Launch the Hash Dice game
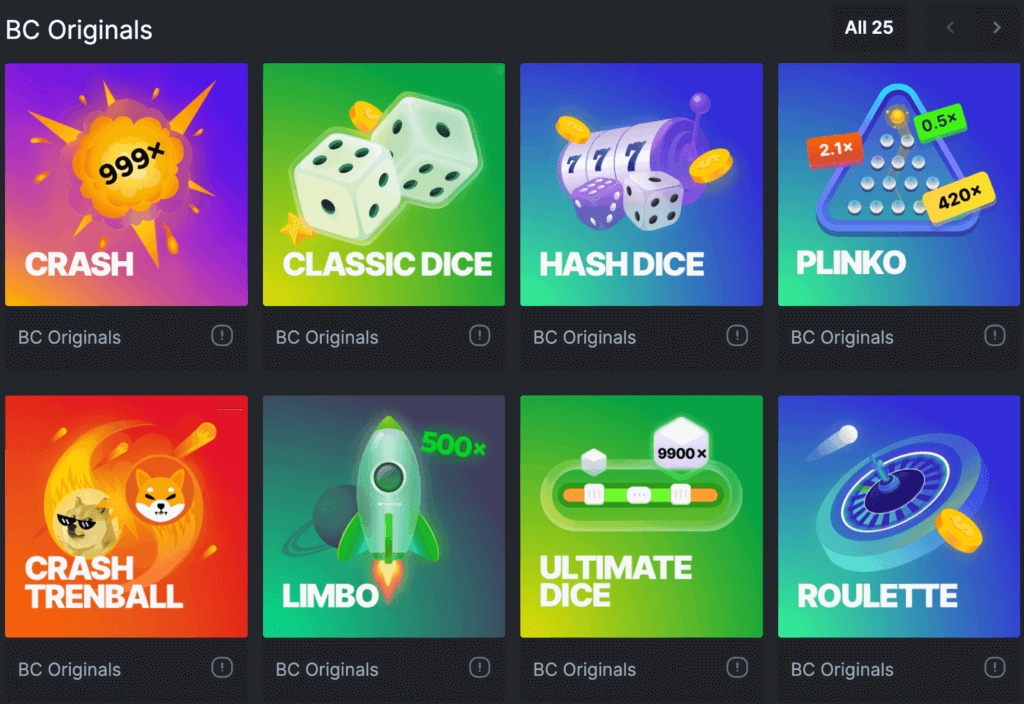The height and width of the screenshot is (704, 1024). tap(641, 184)
